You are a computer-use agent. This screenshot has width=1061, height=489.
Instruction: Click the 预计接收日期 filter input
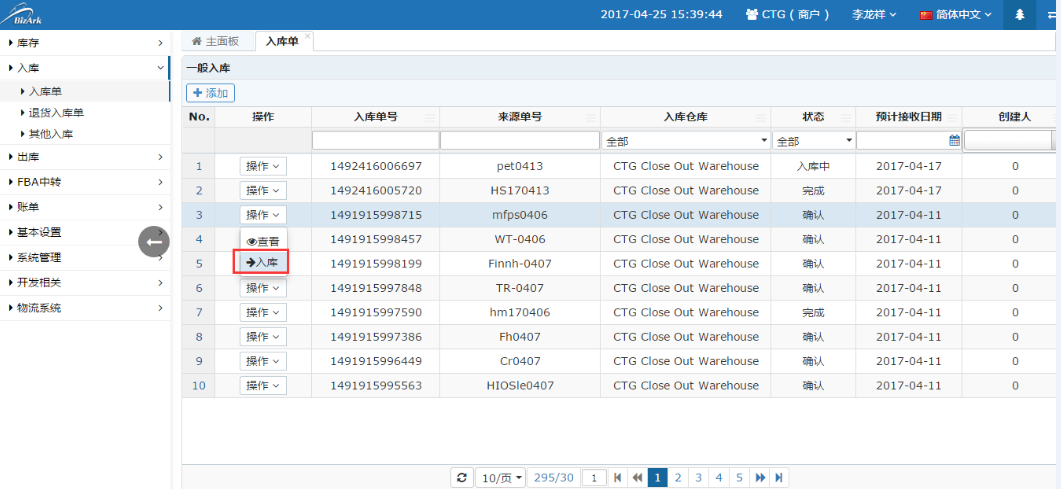pyautogui.click(x=909, y=141)
